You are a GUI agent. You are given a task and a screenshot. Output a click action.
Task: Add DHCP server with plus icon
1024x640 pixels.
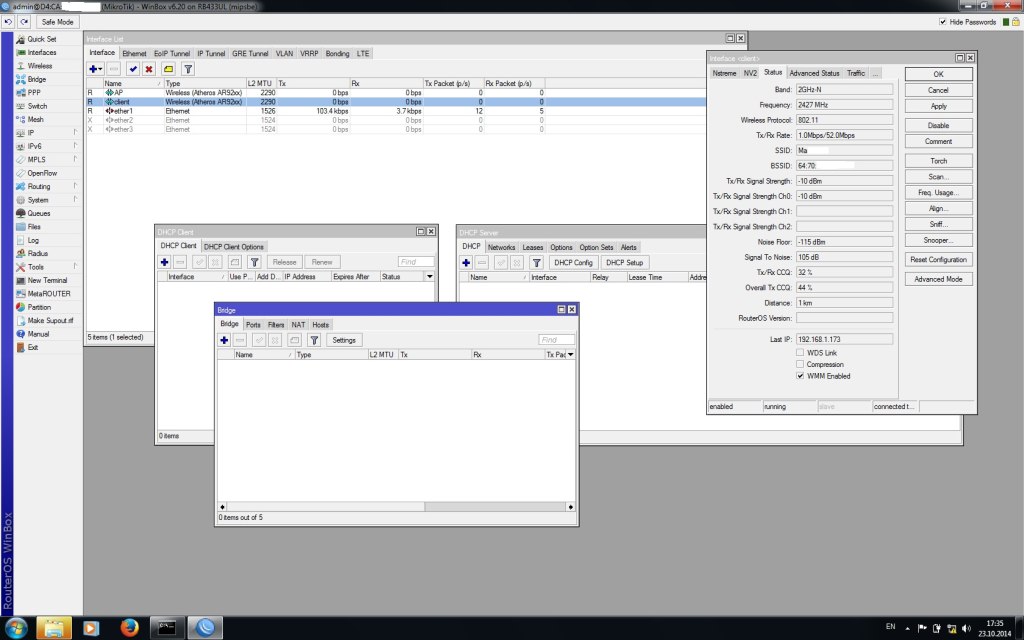coord(466,263)
